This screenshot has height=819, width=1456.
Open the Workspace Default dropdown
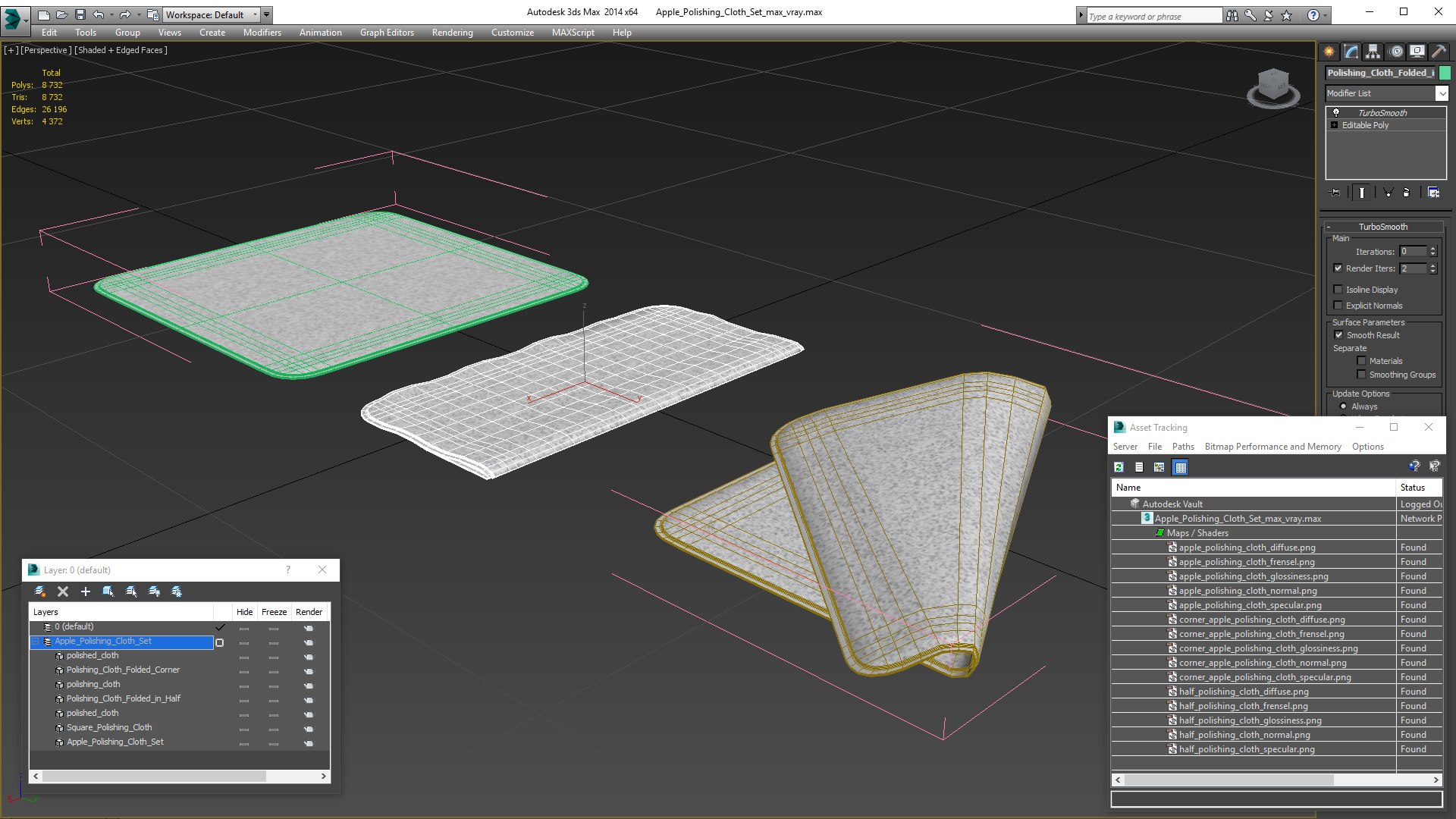point(212,14)
